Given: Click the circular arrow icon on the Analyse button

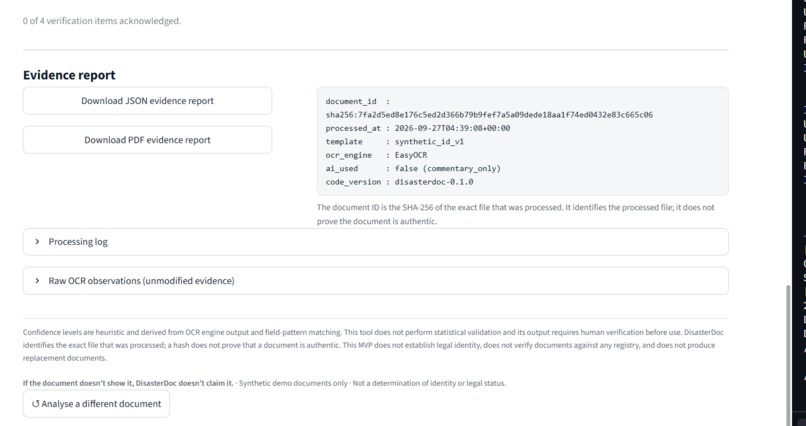Looking at the screenshot, I should click(x=35, y=404).
